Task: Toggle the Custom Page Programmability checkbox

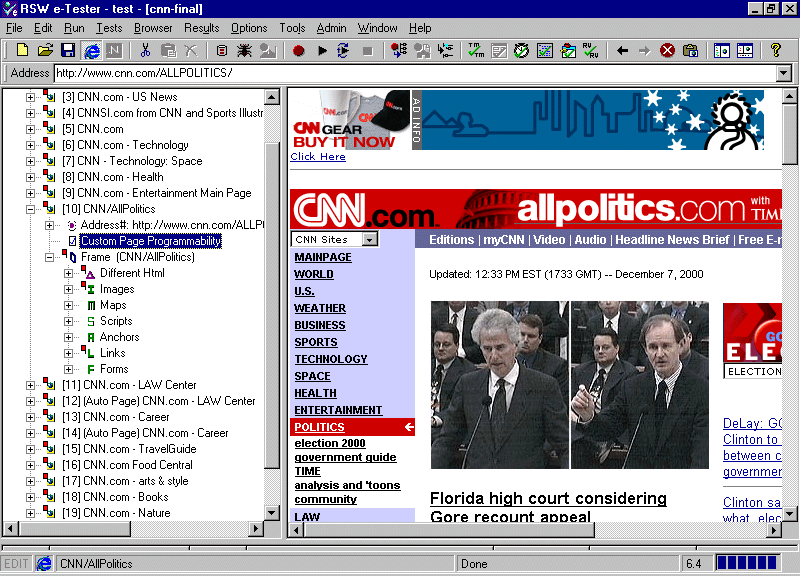Action: (72, 241)
